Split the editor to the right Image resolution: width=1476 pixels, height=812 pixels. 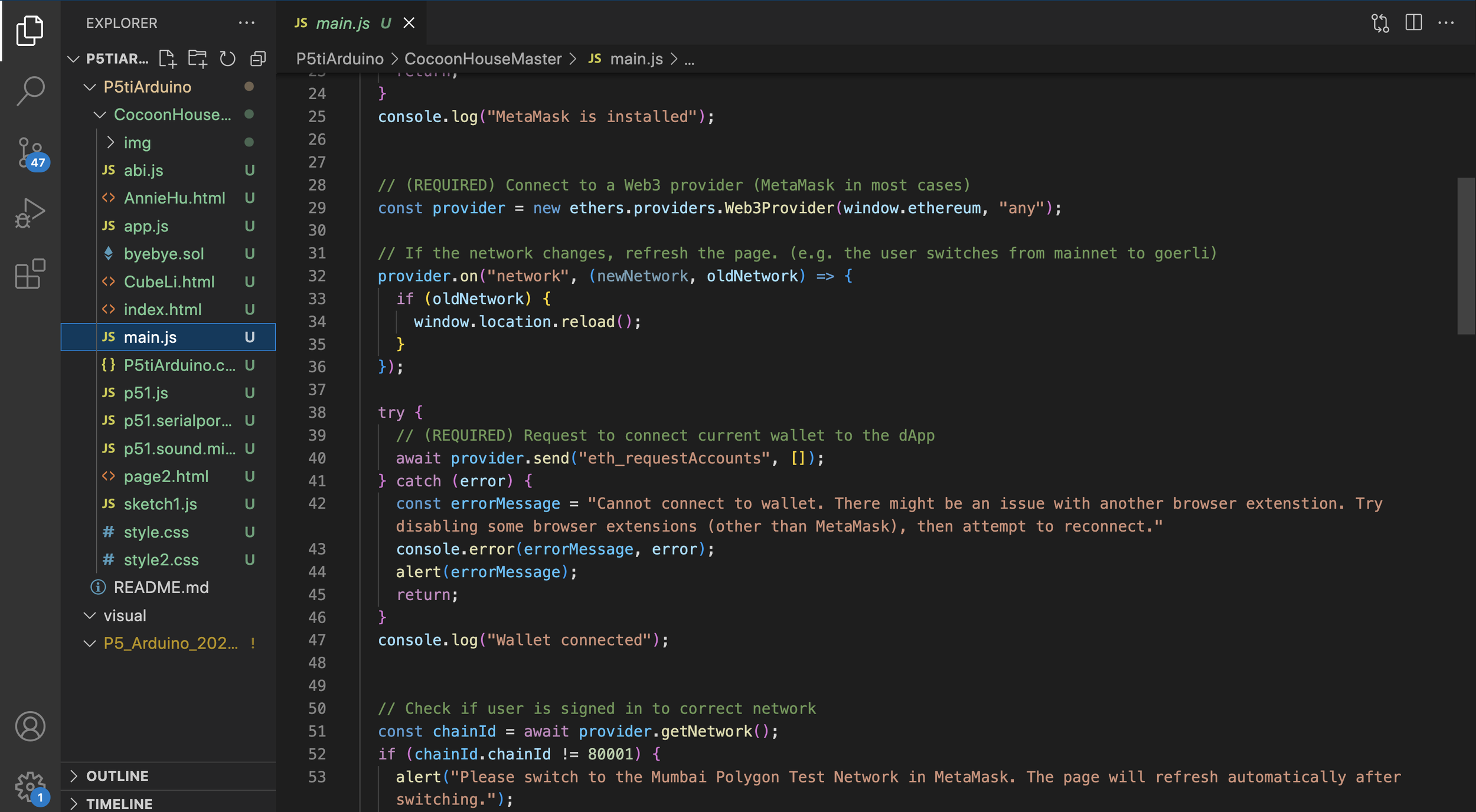pos(1413,23)
